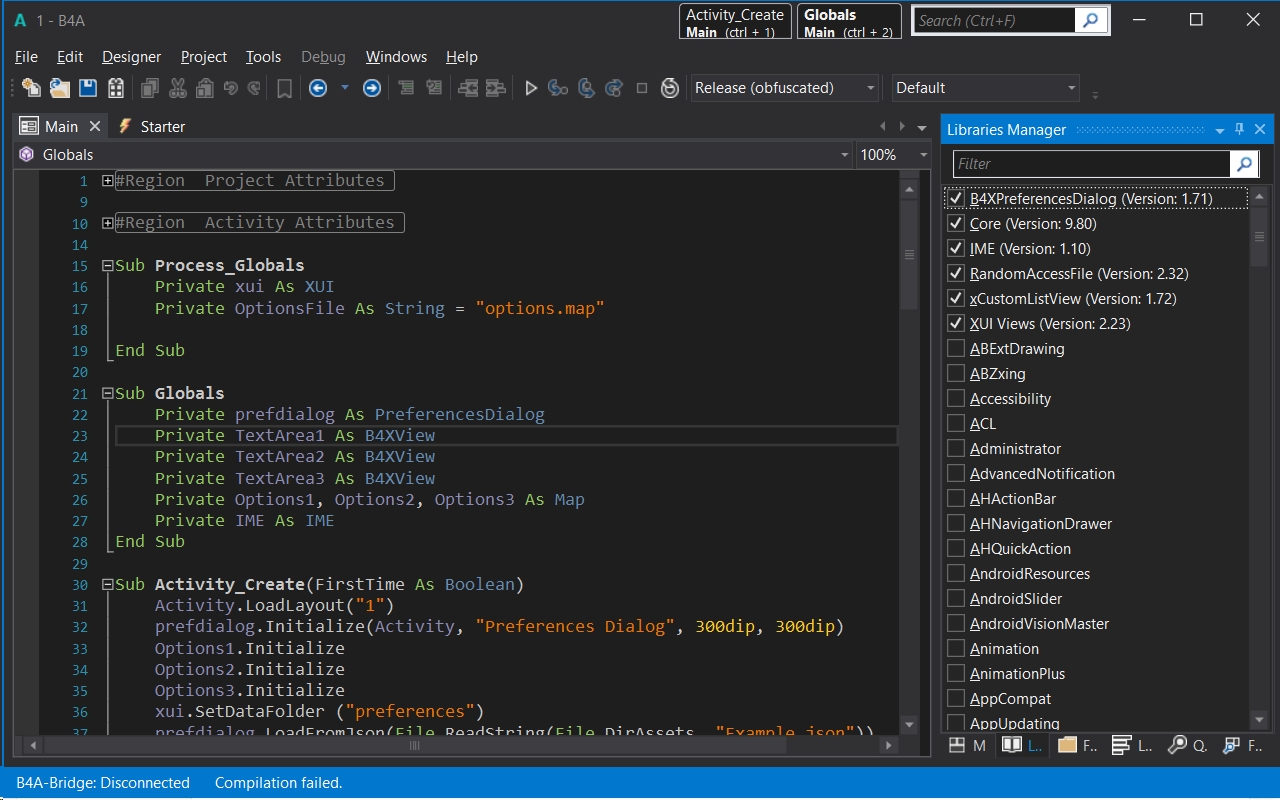
Task: Navigate back using the blue back arrow
Action: tap(317, 88)
